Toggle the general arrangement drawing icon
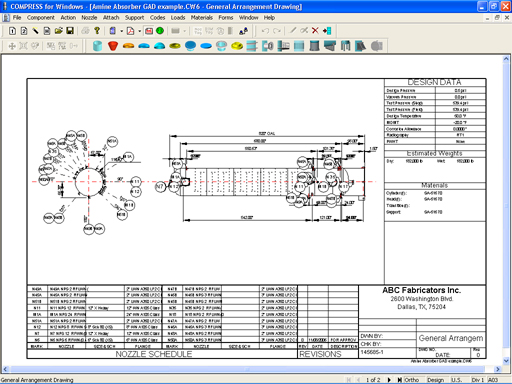 (149, 31)
